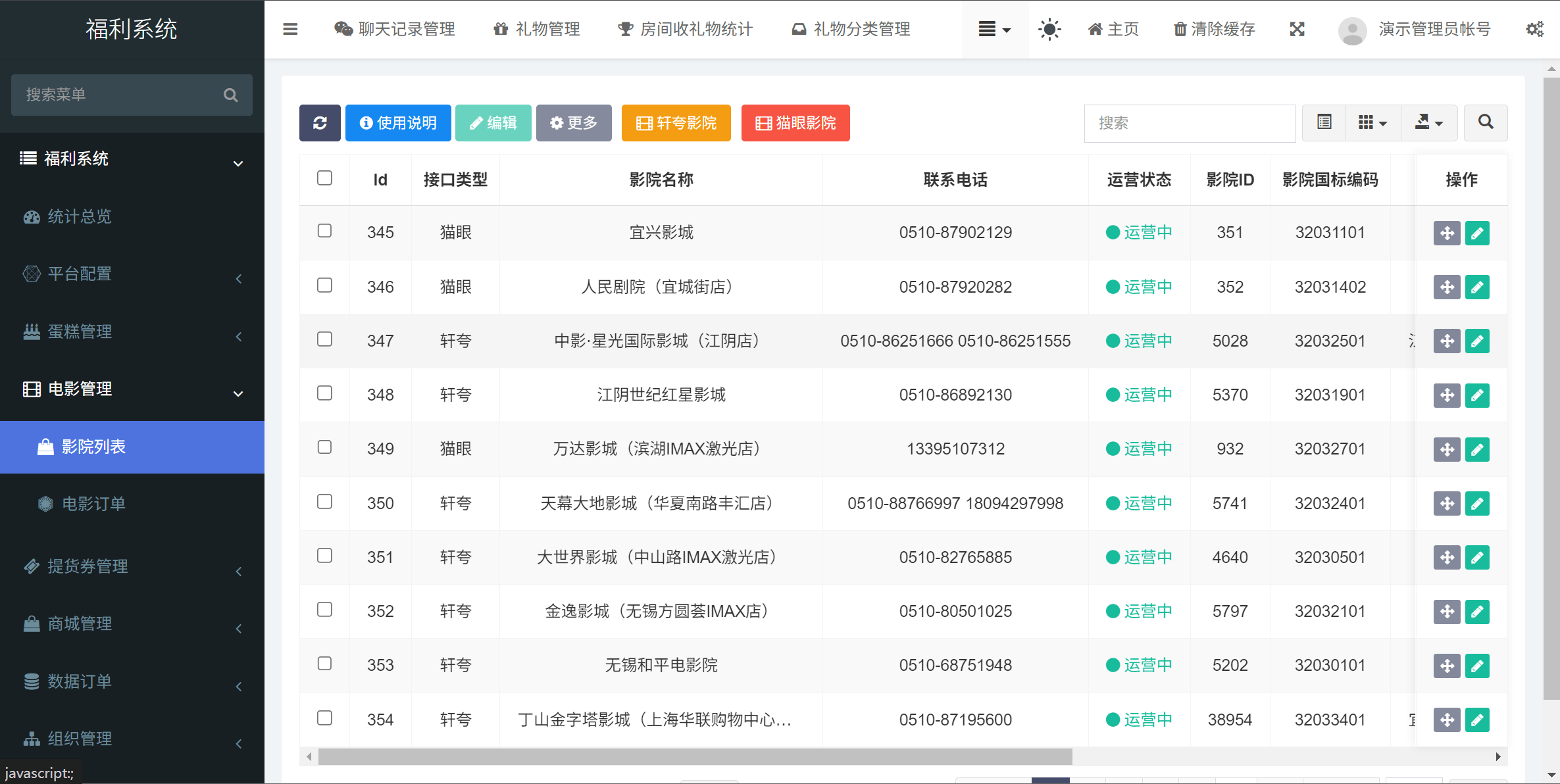Viewport: 1560px width, 784px height.
Task: Open the columns grid dropdown
Action: click(x=1373, y=123)
